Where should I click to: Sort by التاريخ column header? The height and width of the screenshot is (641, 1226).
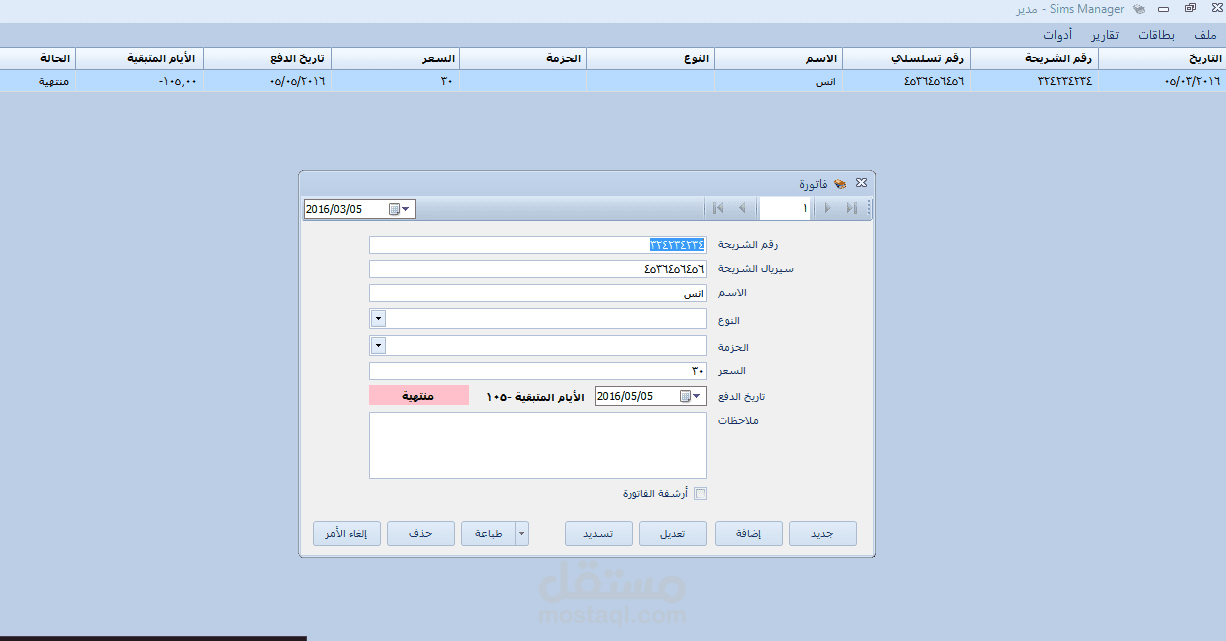[1161, 58]
